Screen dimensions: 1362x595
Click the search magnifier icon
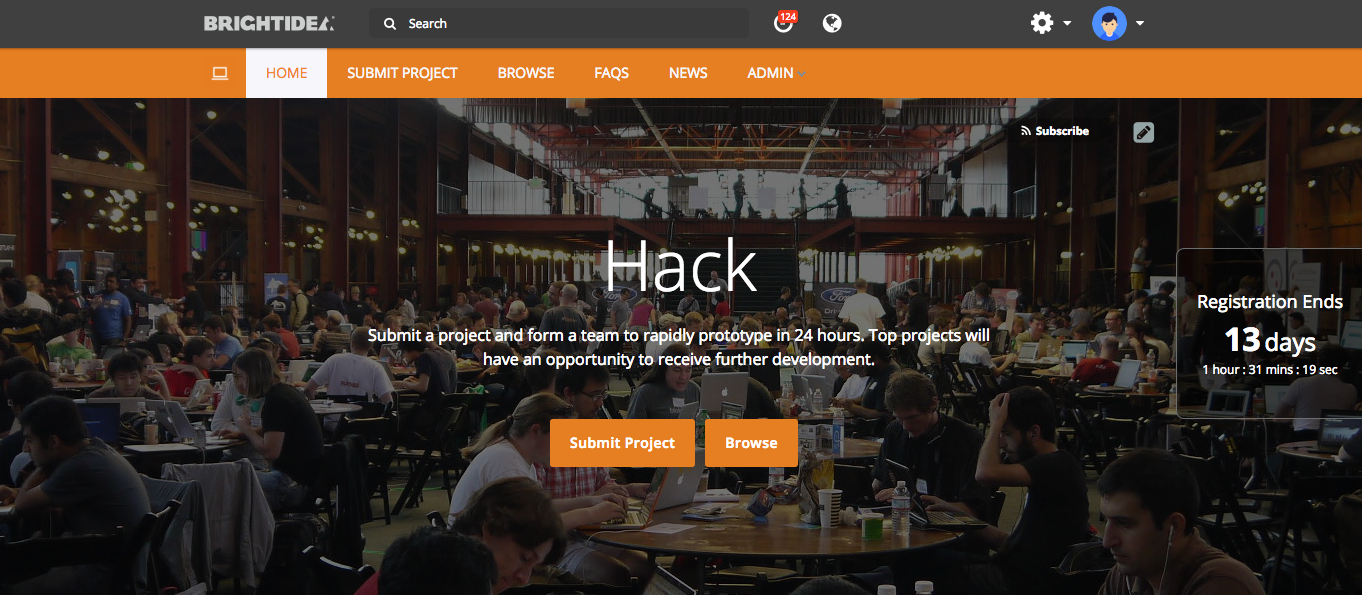click(390, 23)
